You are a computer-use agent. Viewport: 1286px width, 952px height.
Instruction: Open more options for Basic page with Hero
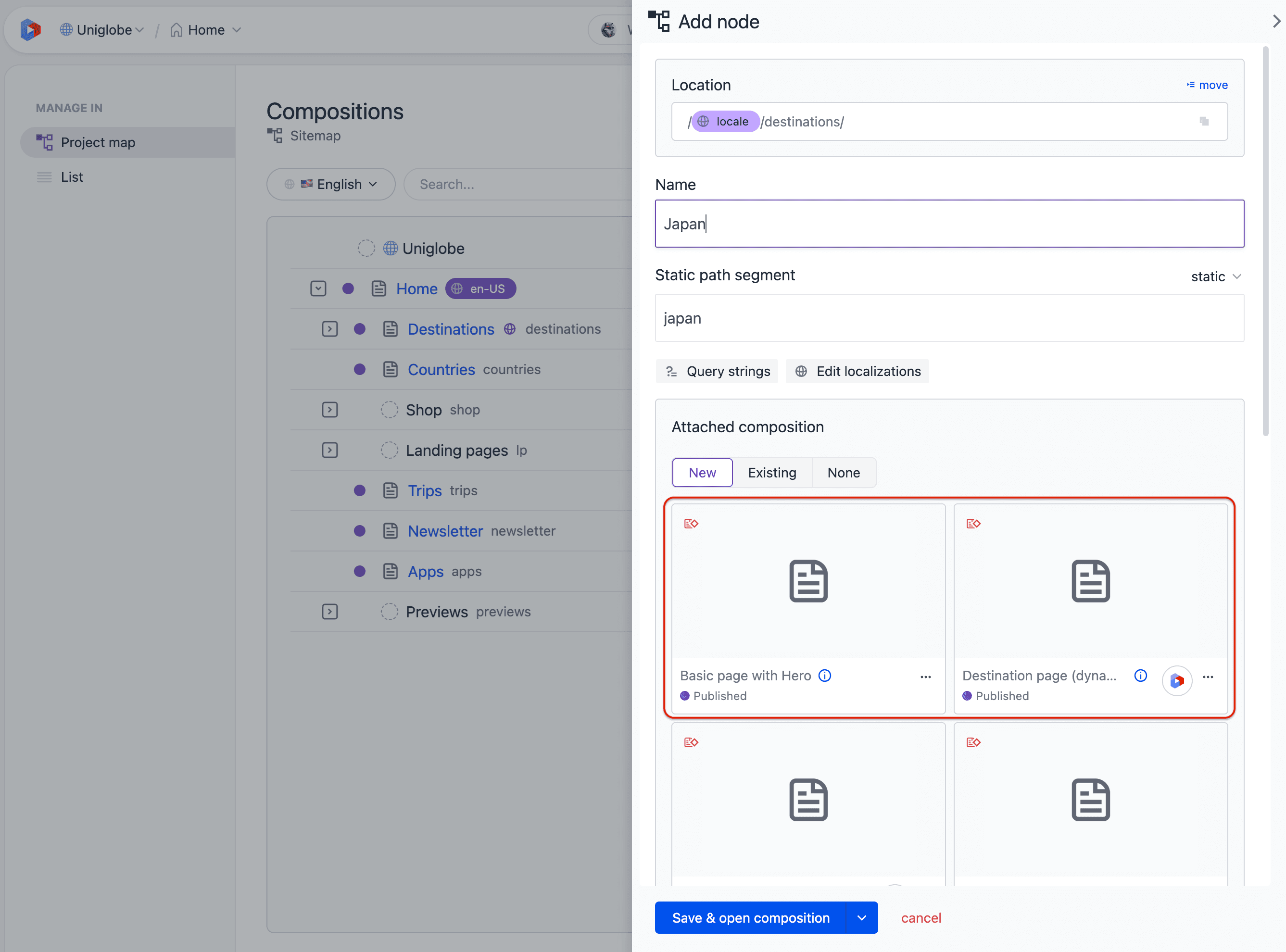click(926, 676)
